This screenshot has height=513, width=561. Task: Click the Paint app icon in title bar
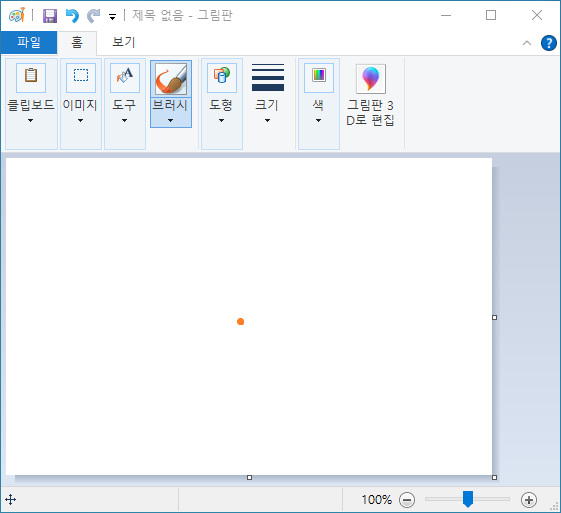[x=17, y=15]
